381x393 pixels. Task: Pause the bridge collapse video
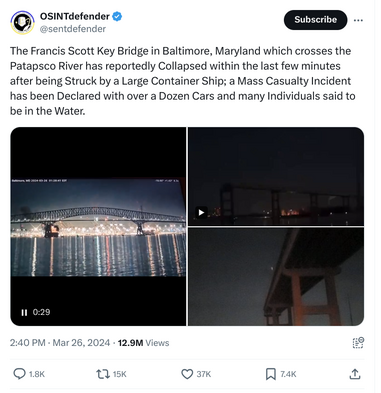click(24, 312)
